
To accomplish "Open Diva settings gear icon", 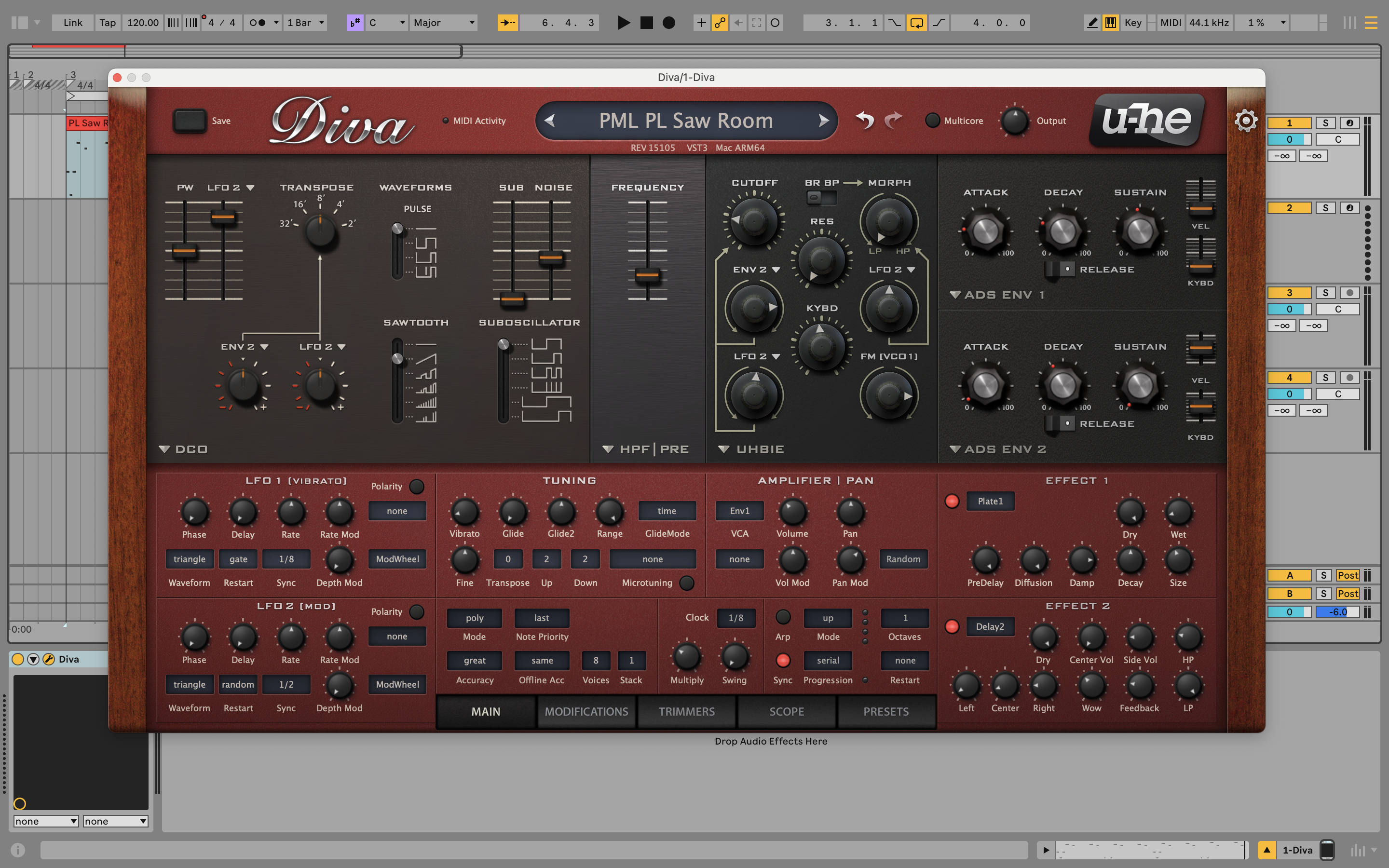I will [x=1245, y=121].
